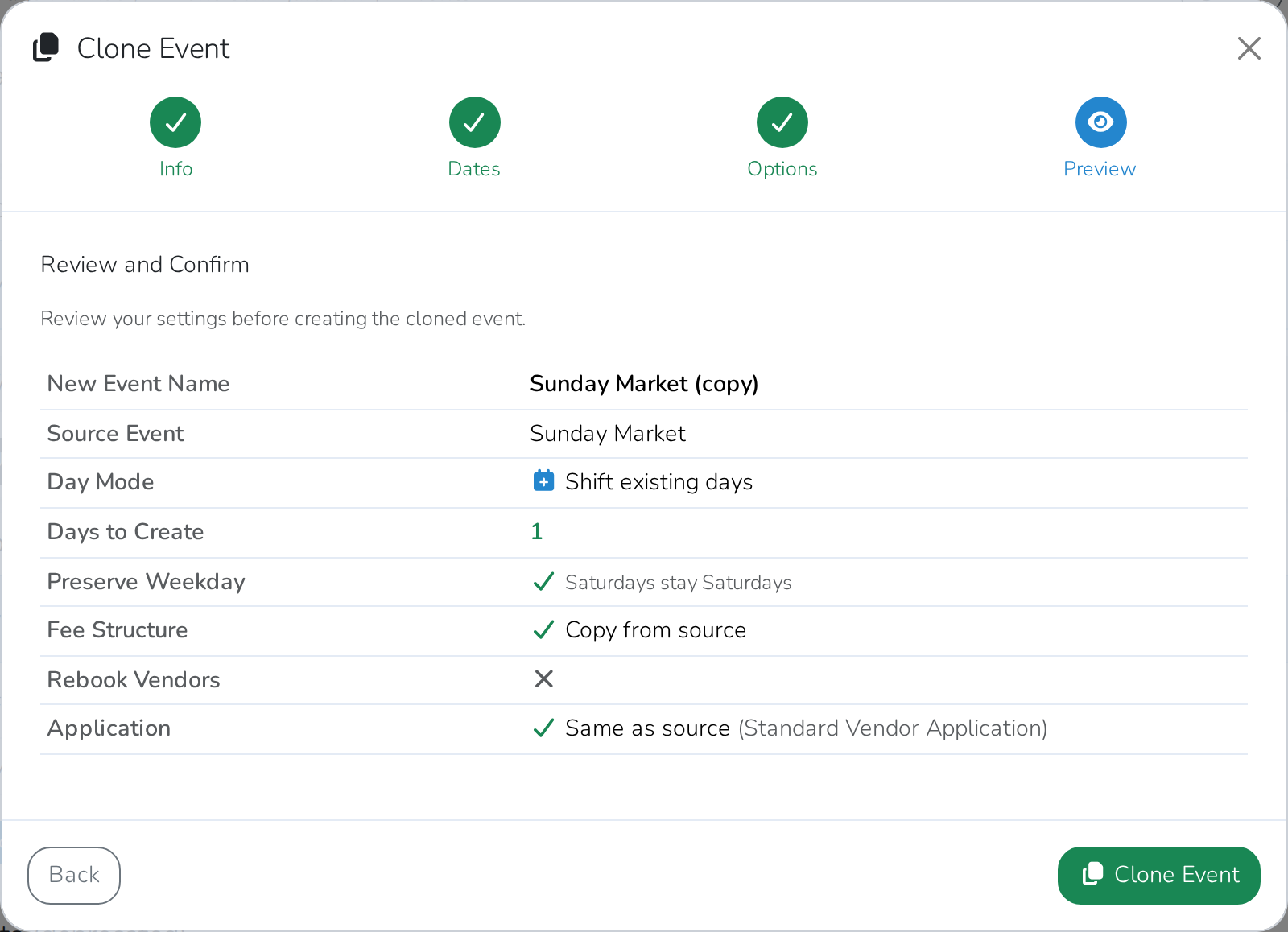
Task: Click the 'Source Event' label
Action: tap(116, 434)
